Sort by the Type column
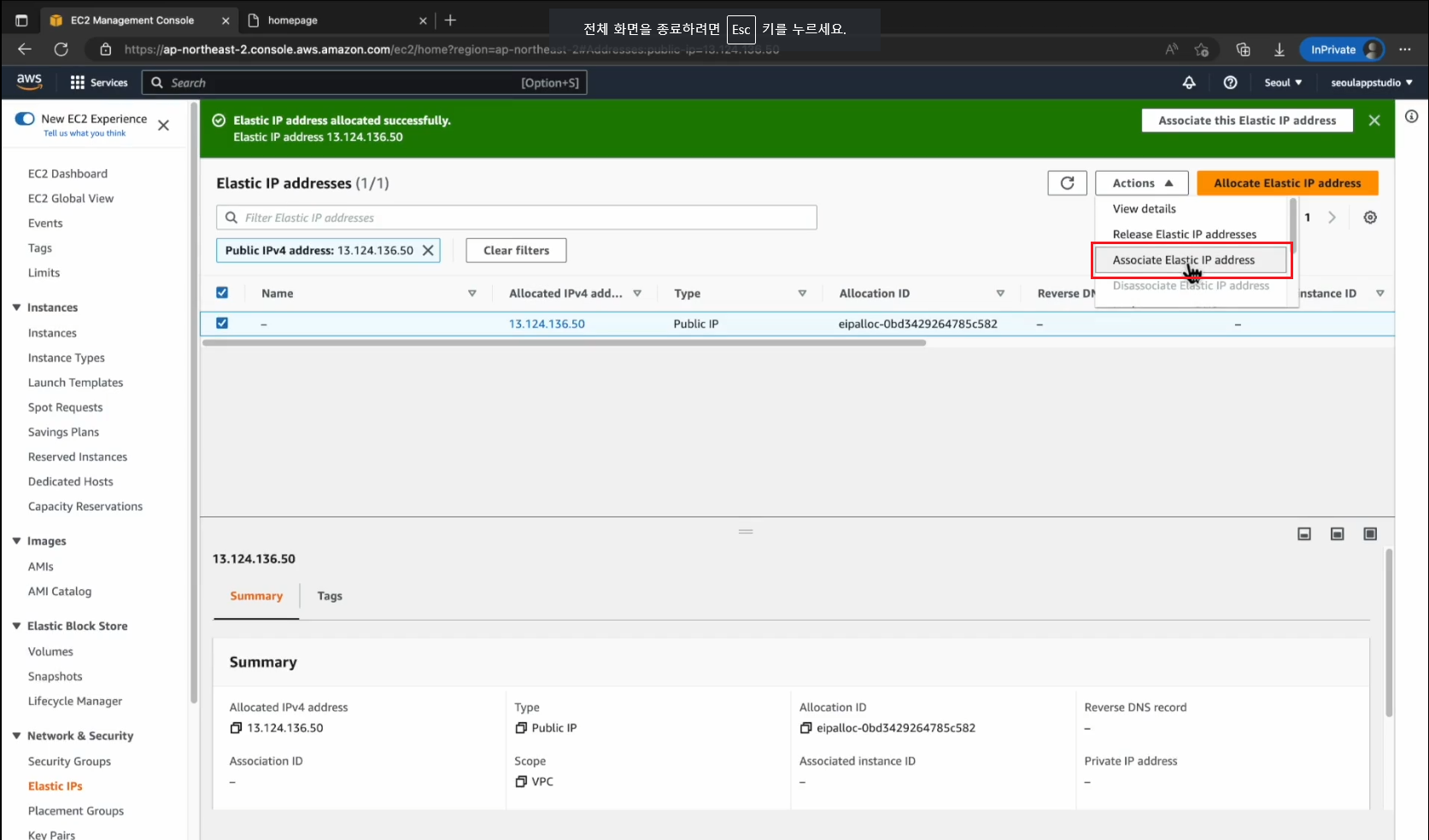The width and height of the screenshot is (1429, 840). point(802,293)
